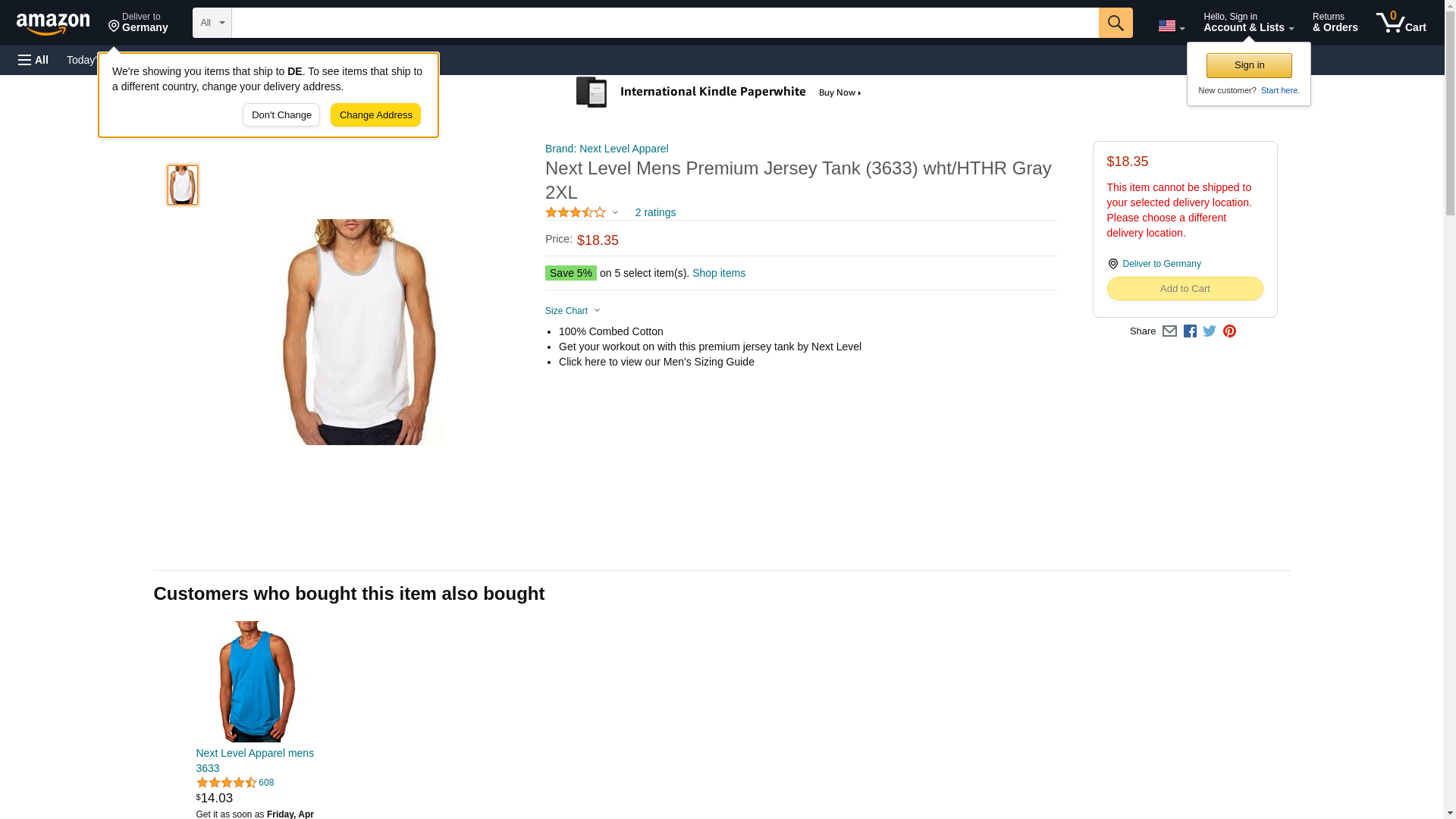1456x819 pixels.
Task: Share this product via email icon
Action: pyautogui.click(x=1169, y=331)
